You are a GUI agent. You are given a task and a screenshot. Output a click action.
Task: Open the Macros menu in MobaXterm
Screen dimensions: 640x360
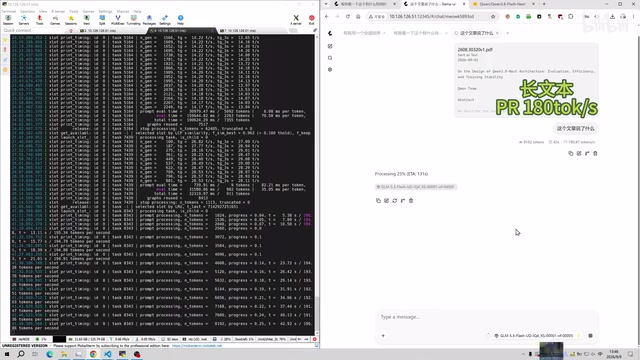[x=123, y=11]
